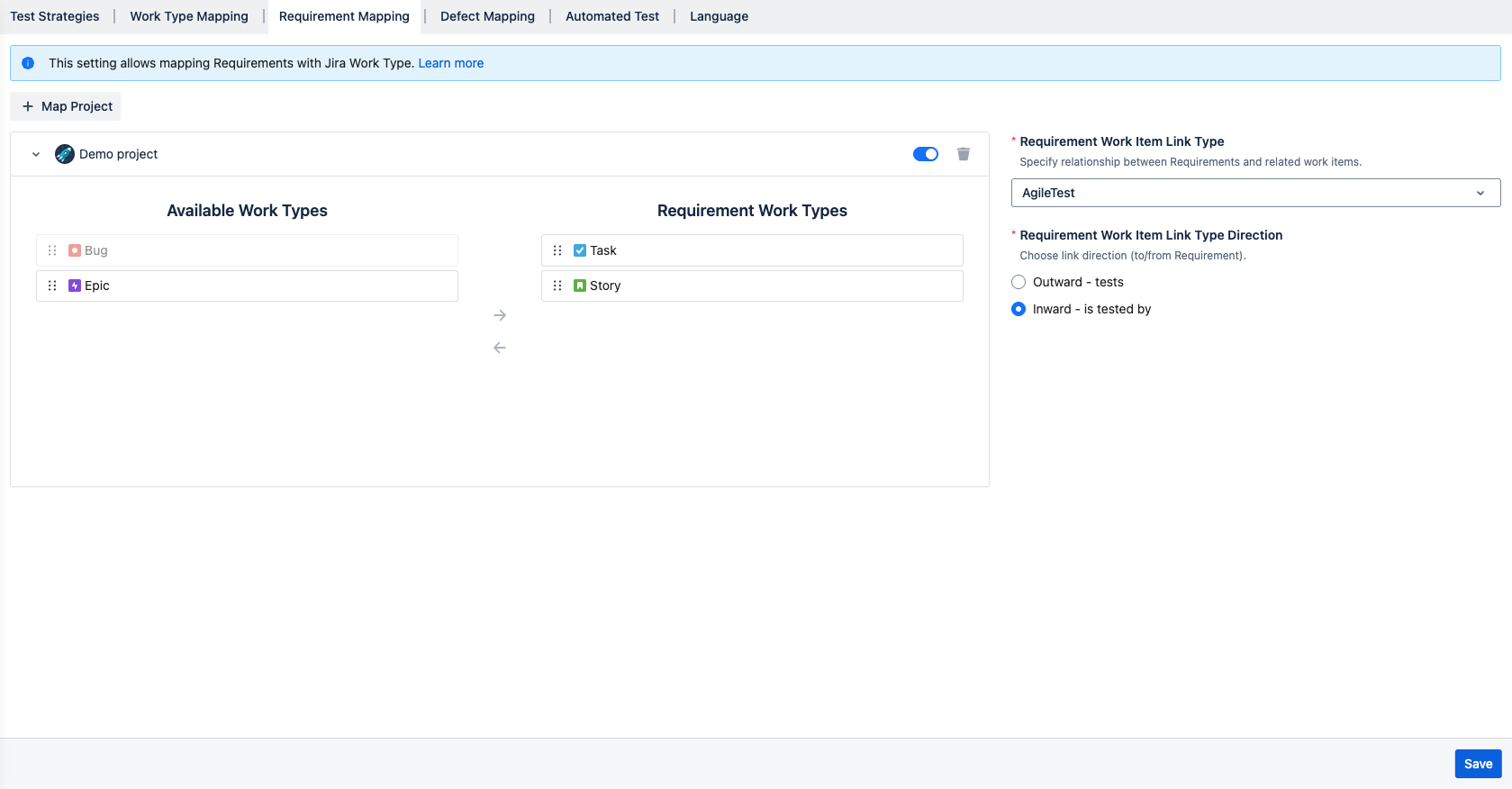Open the Work Type Mapping tab
Image resolution: width=1512 pixels, height=789 pixels.
[189, 16]
